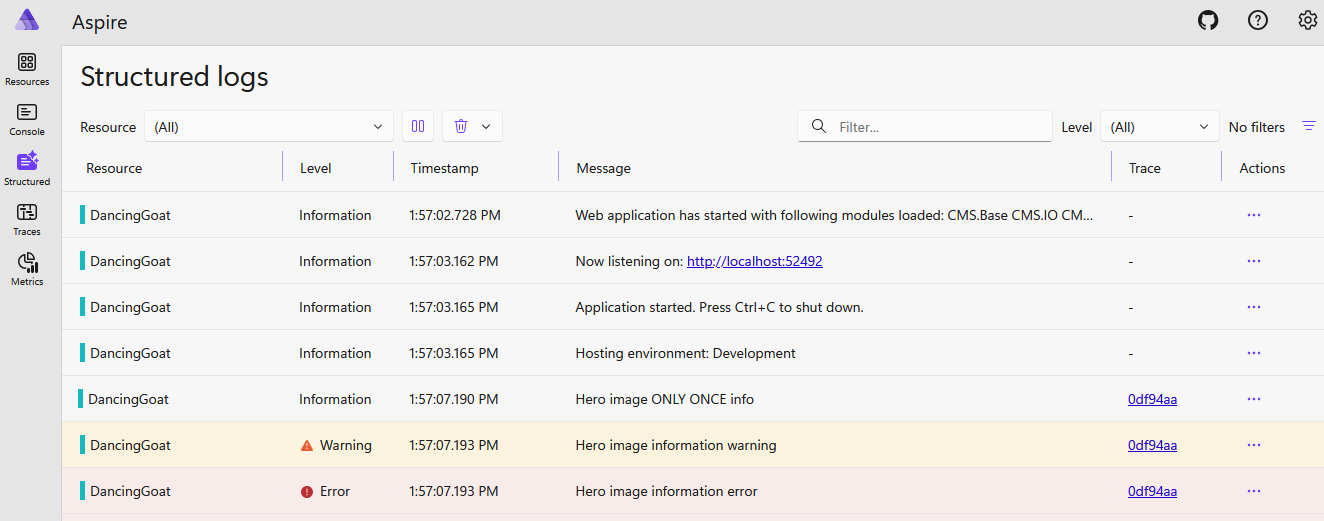This screenshot has width=1324, height=521.
Task: Open the http://localhost:52492 link
Action: [754, 261]
